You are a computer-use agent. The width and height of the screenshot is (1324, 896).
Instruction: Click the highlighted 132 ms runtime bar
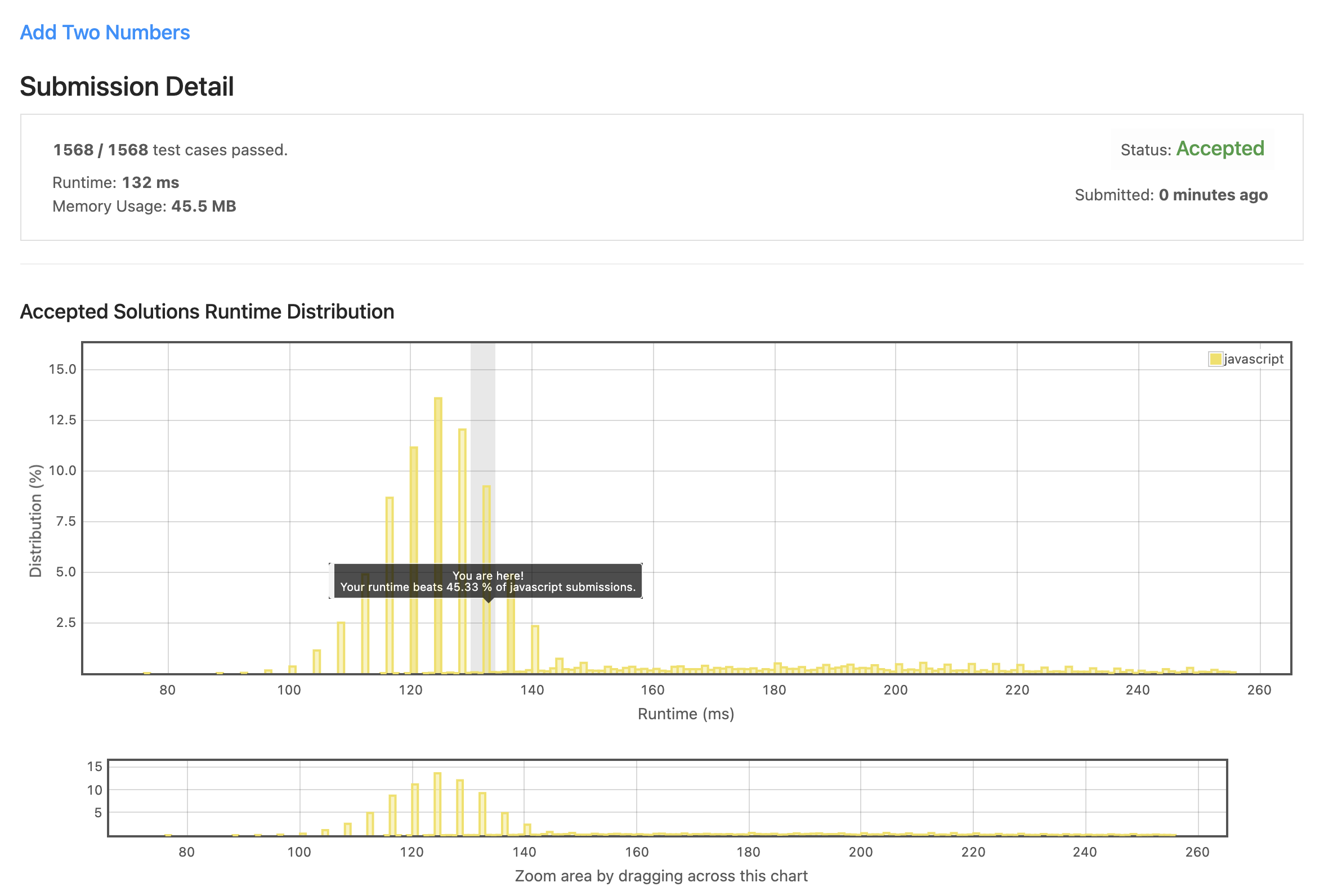click(x=486, y=530)
